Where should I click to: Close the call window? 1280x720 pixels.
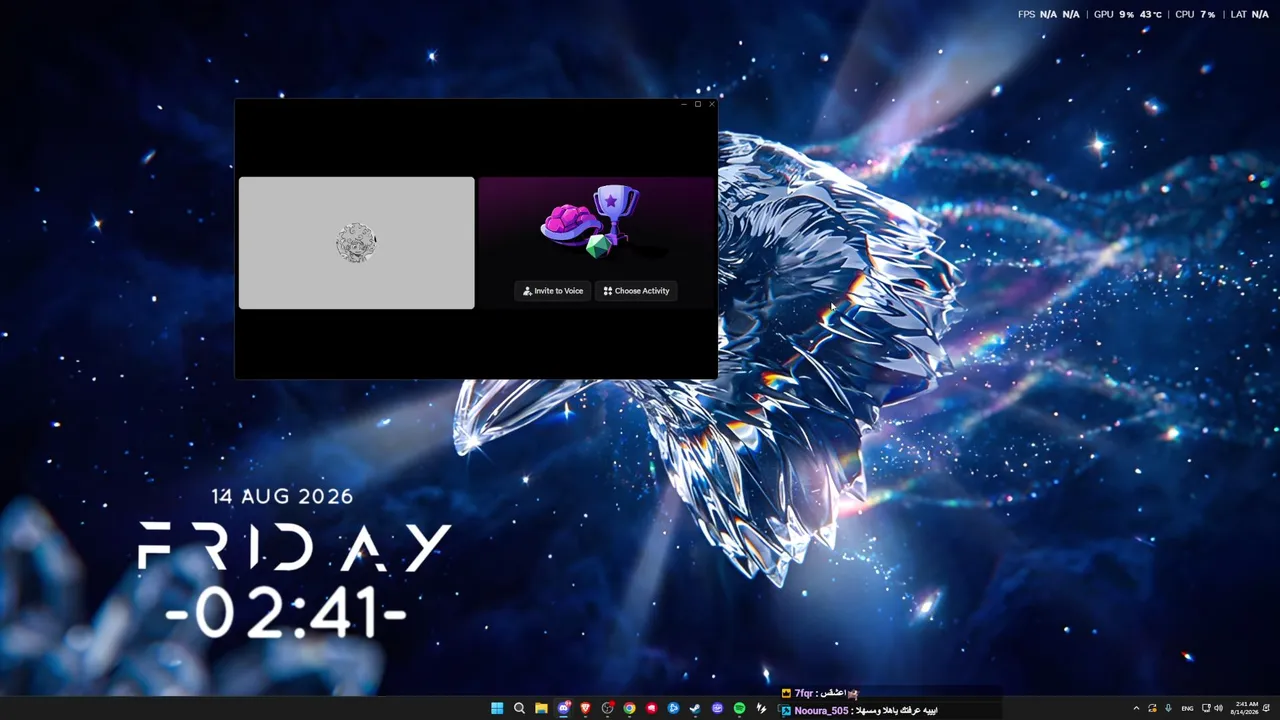[x=712, y=104]
